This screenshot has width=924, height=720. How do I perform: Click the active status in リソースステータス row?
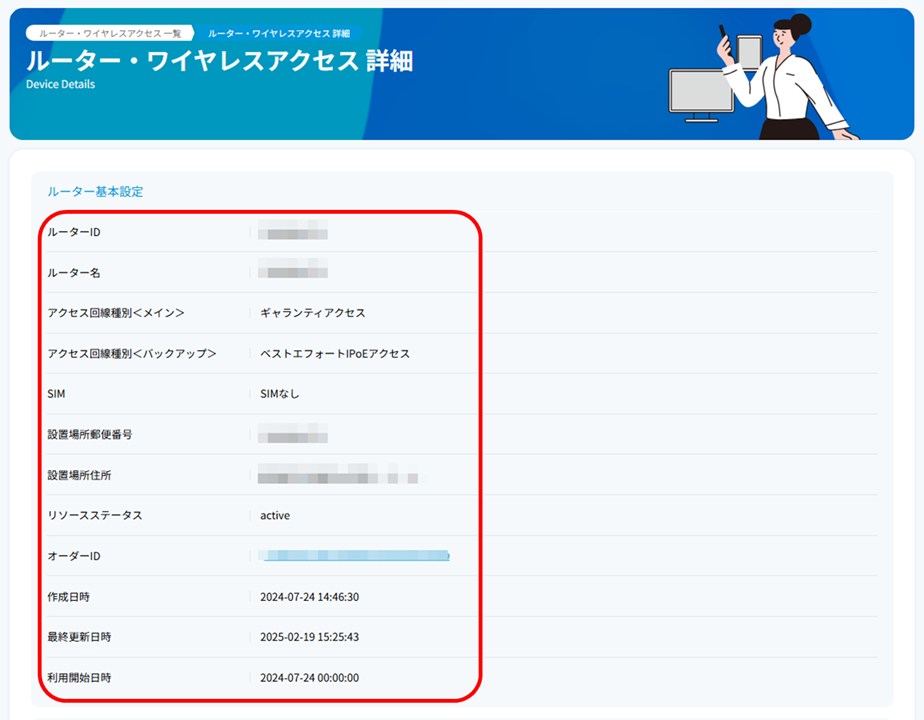click(x=277, y=515)
